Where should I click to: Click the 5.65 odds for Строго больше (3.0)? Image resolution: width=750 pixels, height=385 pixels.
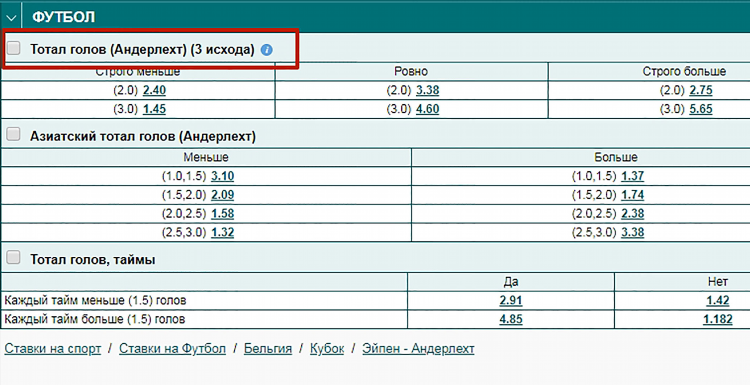pos(700,109)
